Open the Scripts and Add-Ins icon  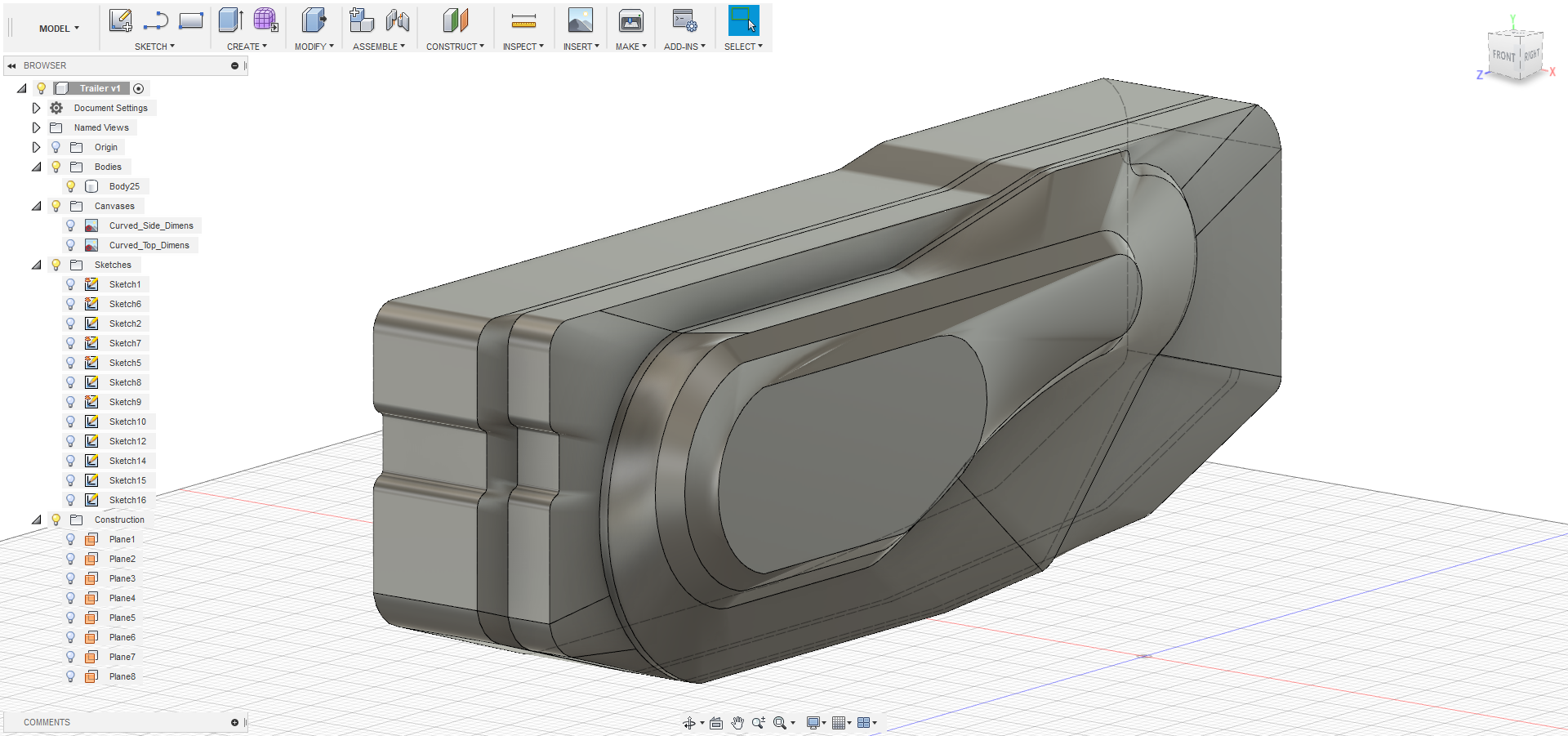pyautogui.click(x=684, y=20)
